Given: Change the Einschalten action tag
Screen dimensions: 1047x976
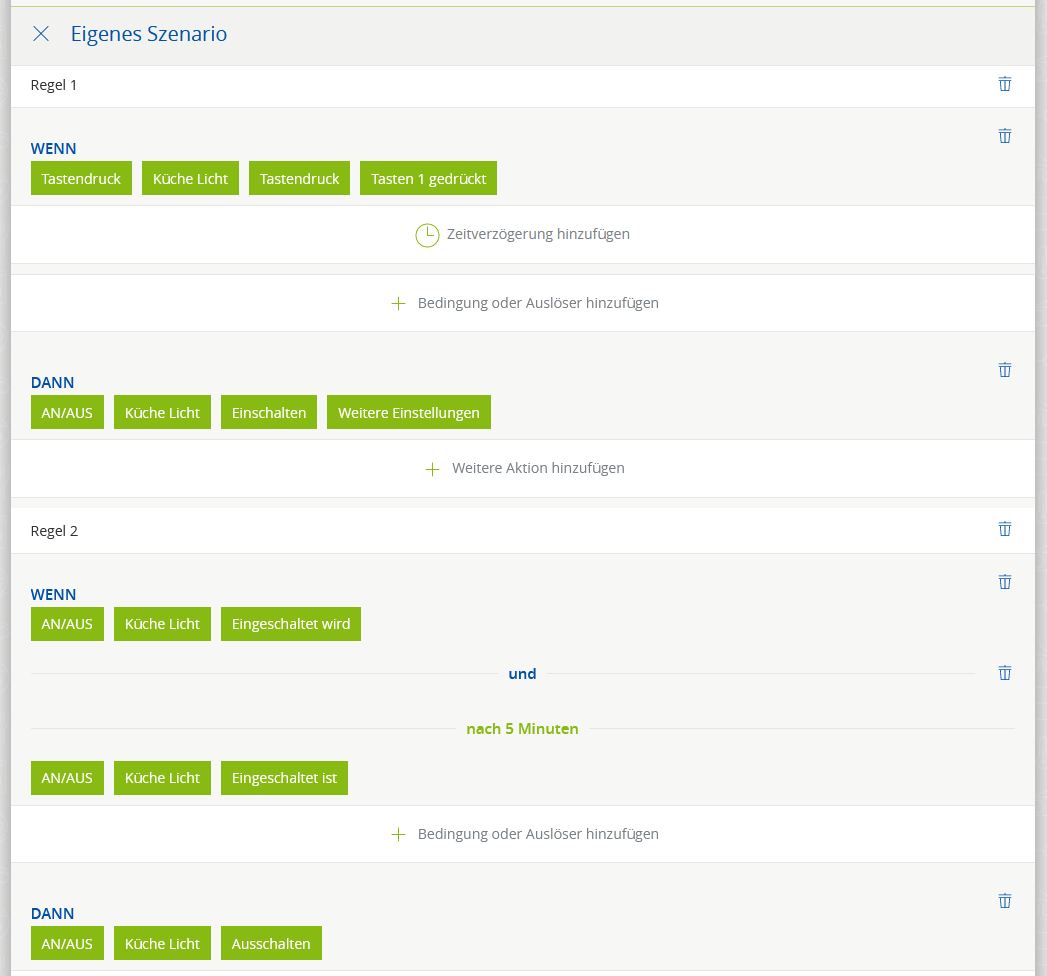Looking at the screenshot, I should (269, 413).
